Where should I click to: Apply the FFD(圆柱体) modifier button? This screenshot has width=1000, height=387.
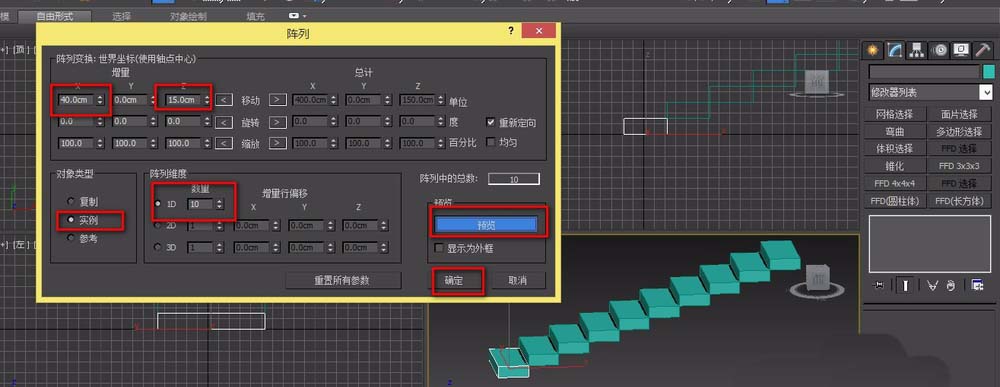pos(894,201)
